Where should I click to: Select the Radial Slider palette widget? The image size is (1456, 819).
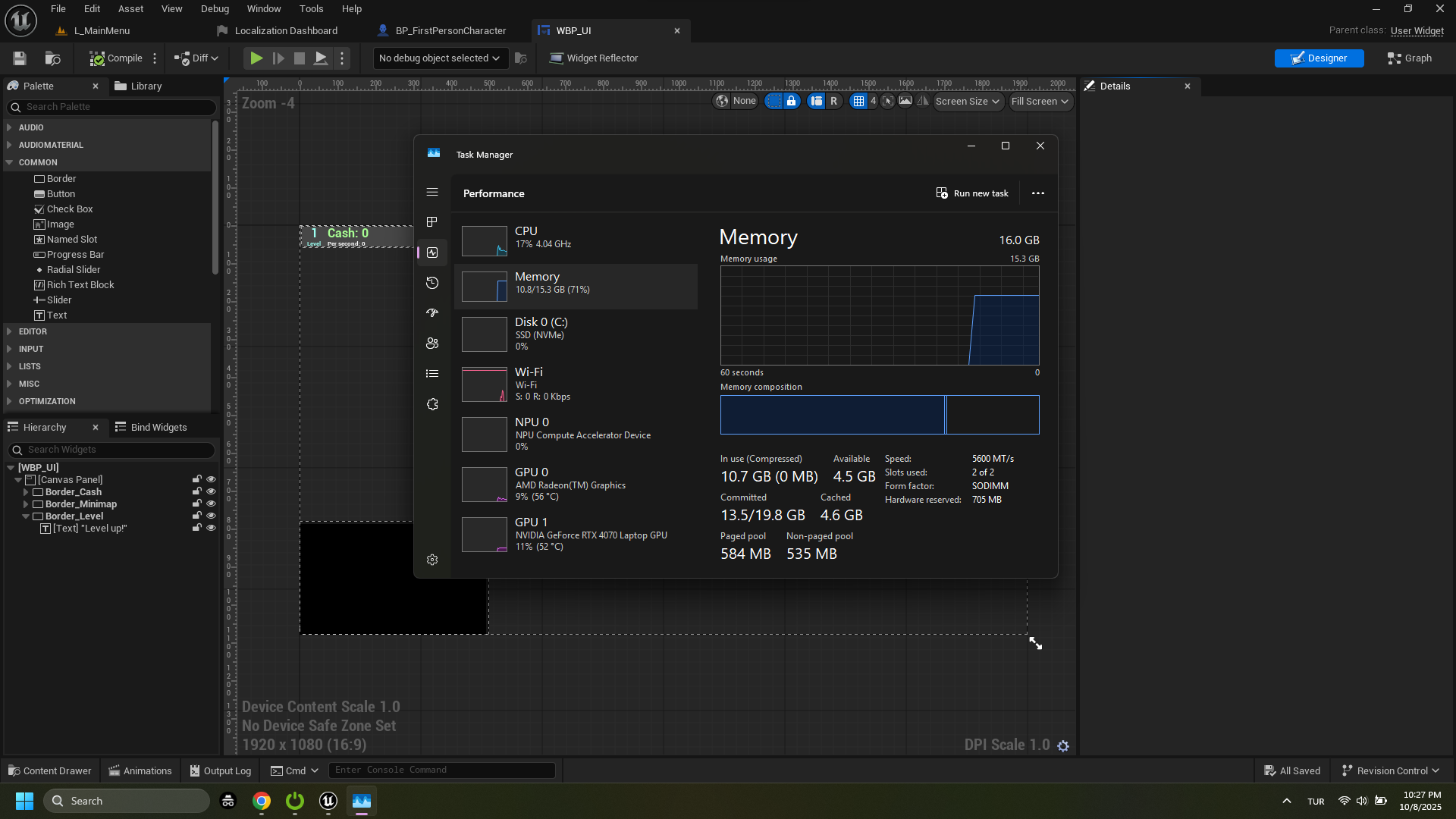[x=73, y=270]
